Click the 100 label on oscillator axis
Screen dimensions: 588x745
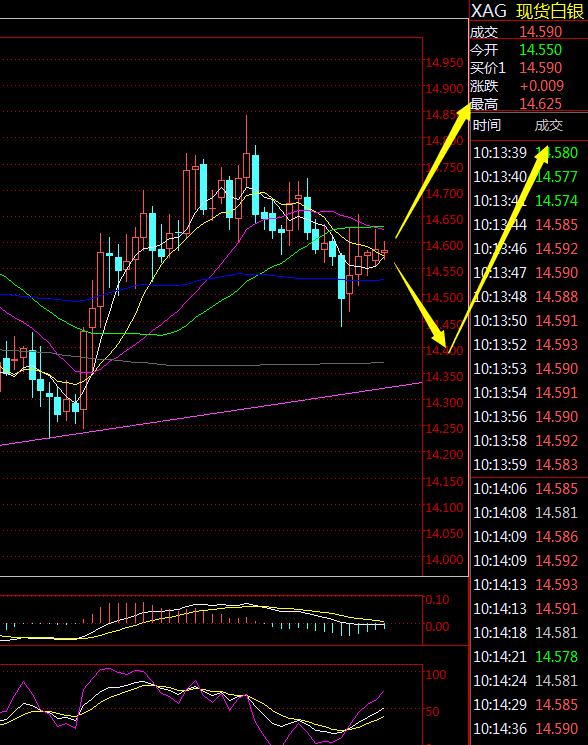pos(436,675)
